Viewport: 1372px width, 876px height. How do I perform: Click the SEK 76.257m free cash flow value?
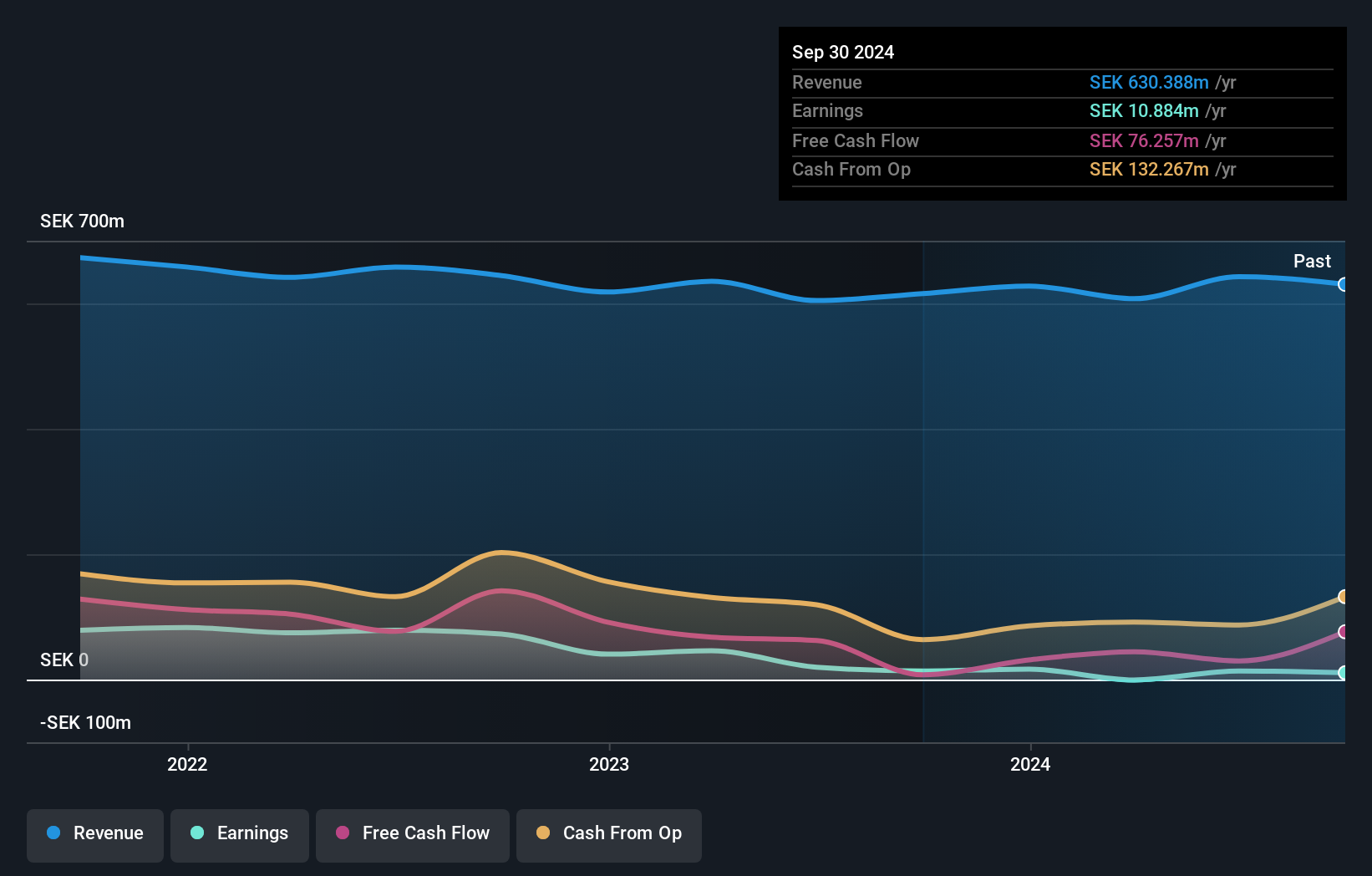point(1144,141)
